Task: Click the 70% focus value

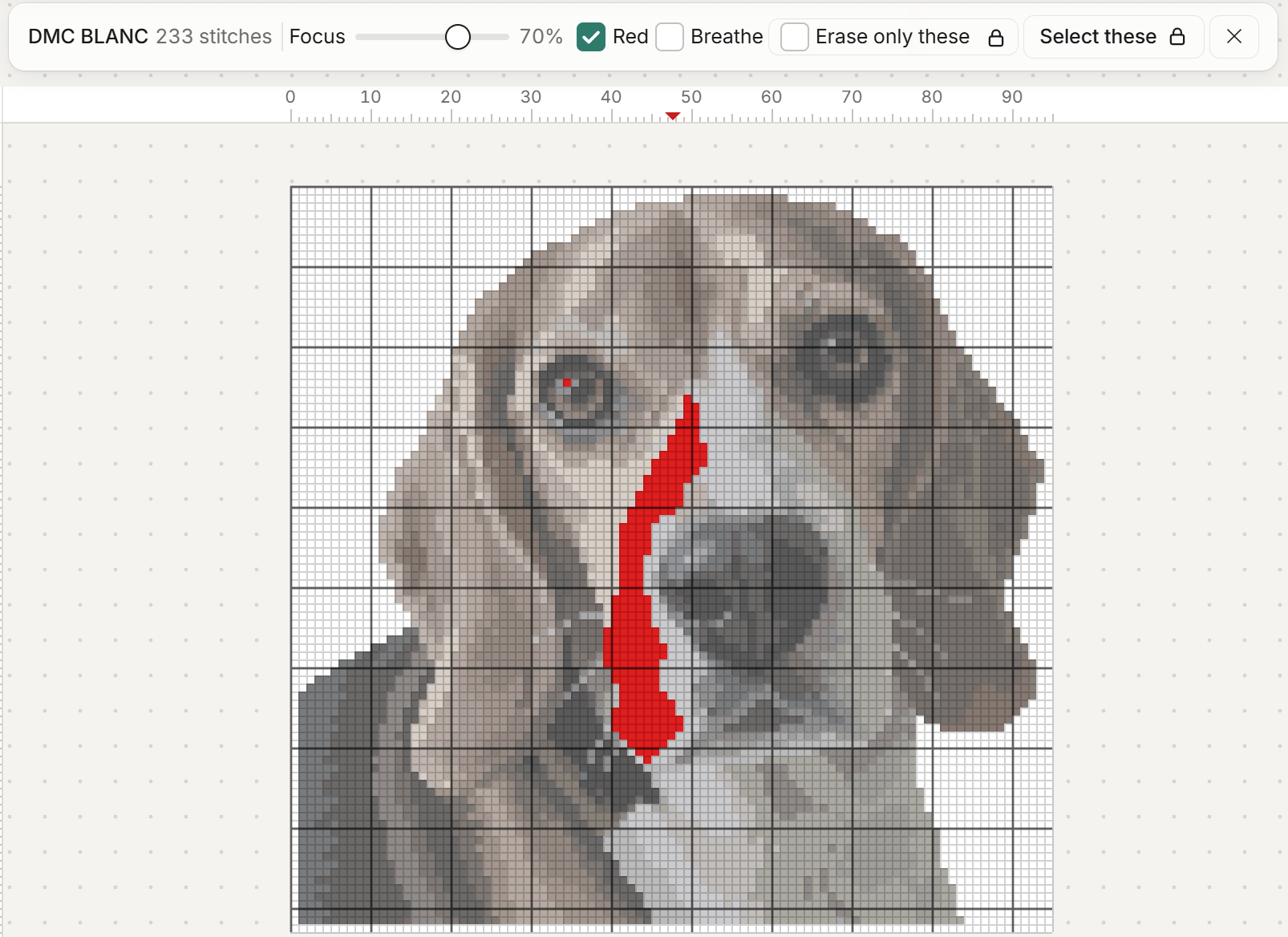Action: click(541, 37)
